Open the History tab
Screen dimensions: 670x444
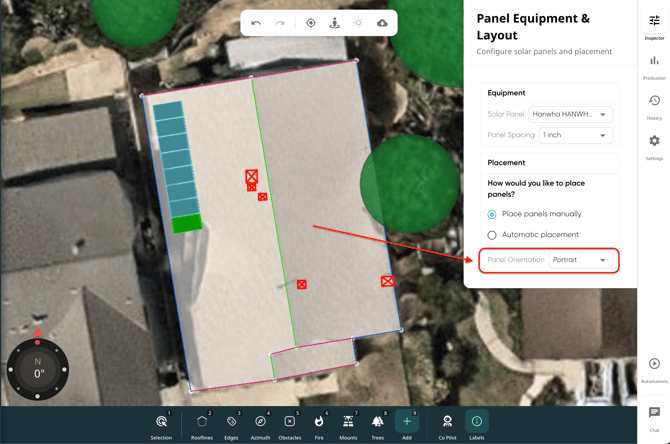click(x=654, y=105)
